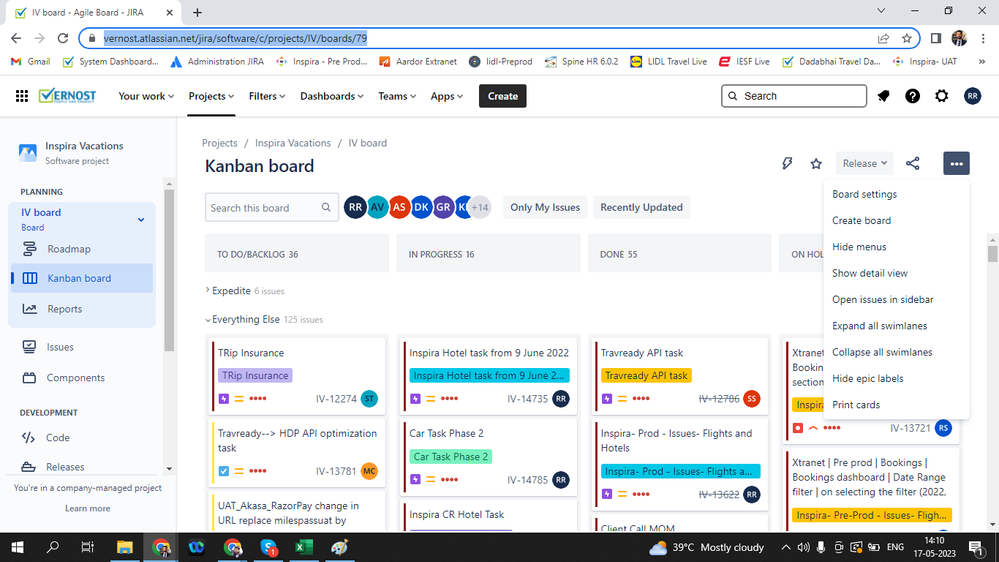Open the RR profile avatar in header
The image size is (999, 562).
(972, 96)
